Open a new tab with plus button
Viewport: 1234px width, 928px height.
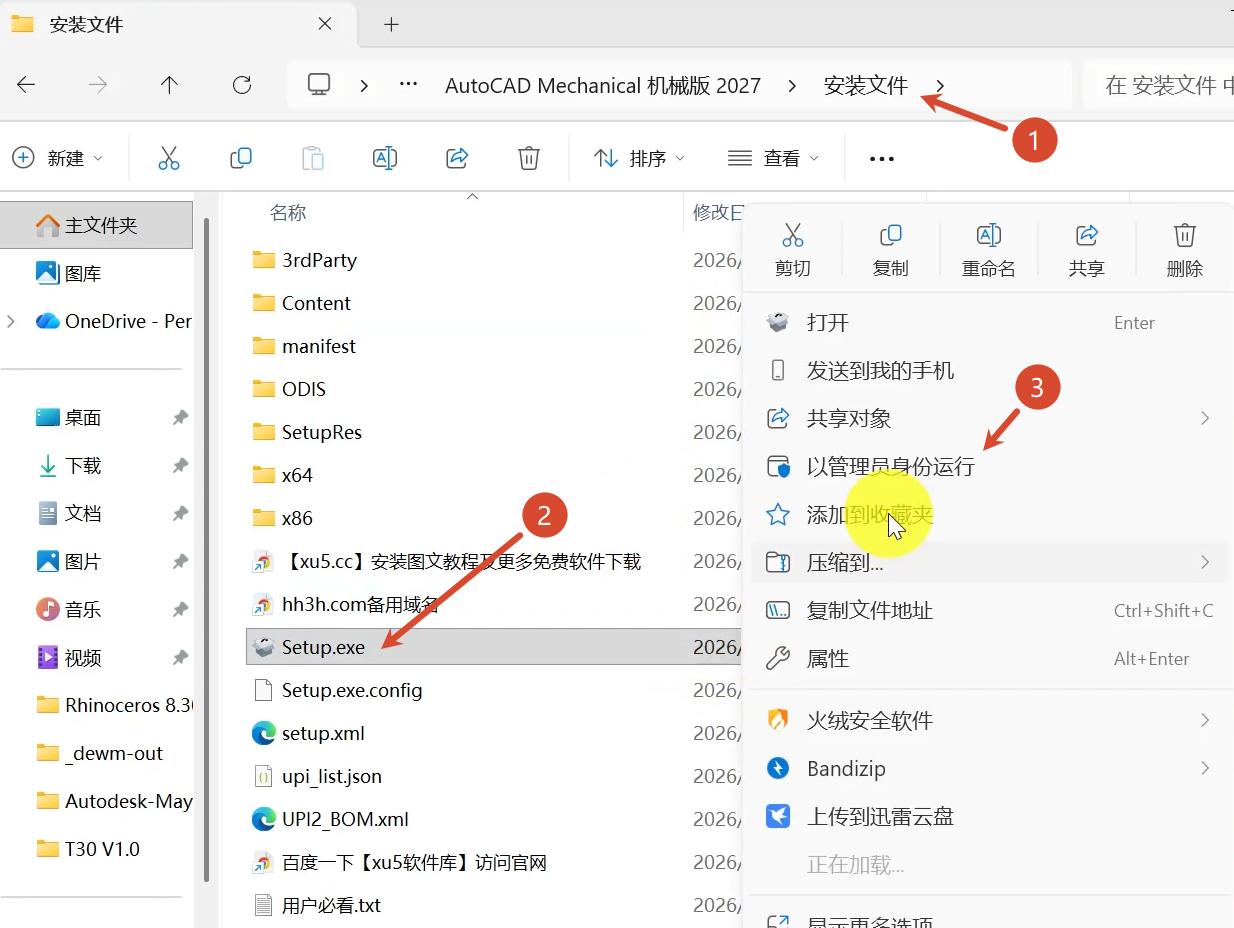tap(391, 24)
